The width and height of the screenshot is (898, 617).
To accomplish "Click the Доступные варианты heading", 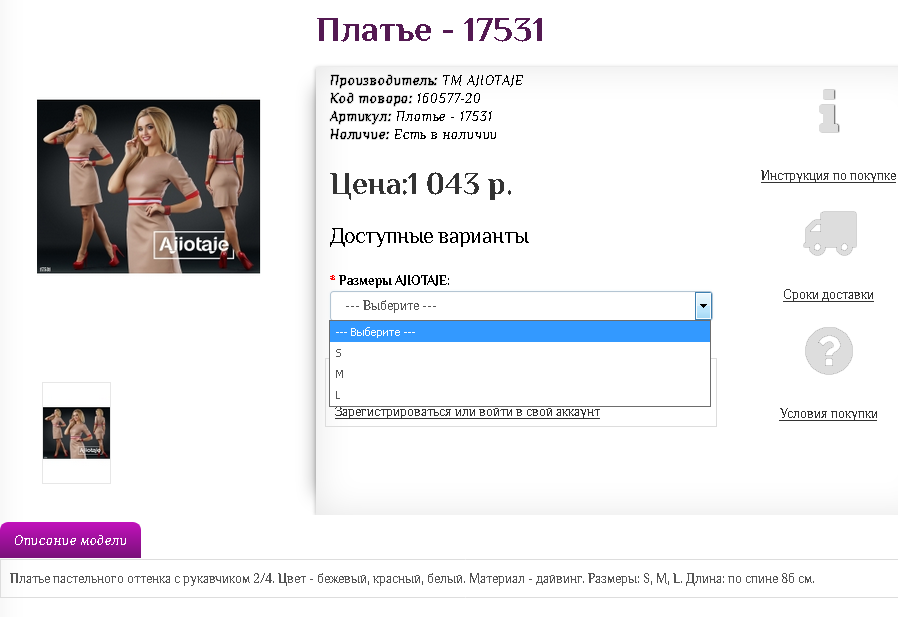I will (x=429, y=236).
